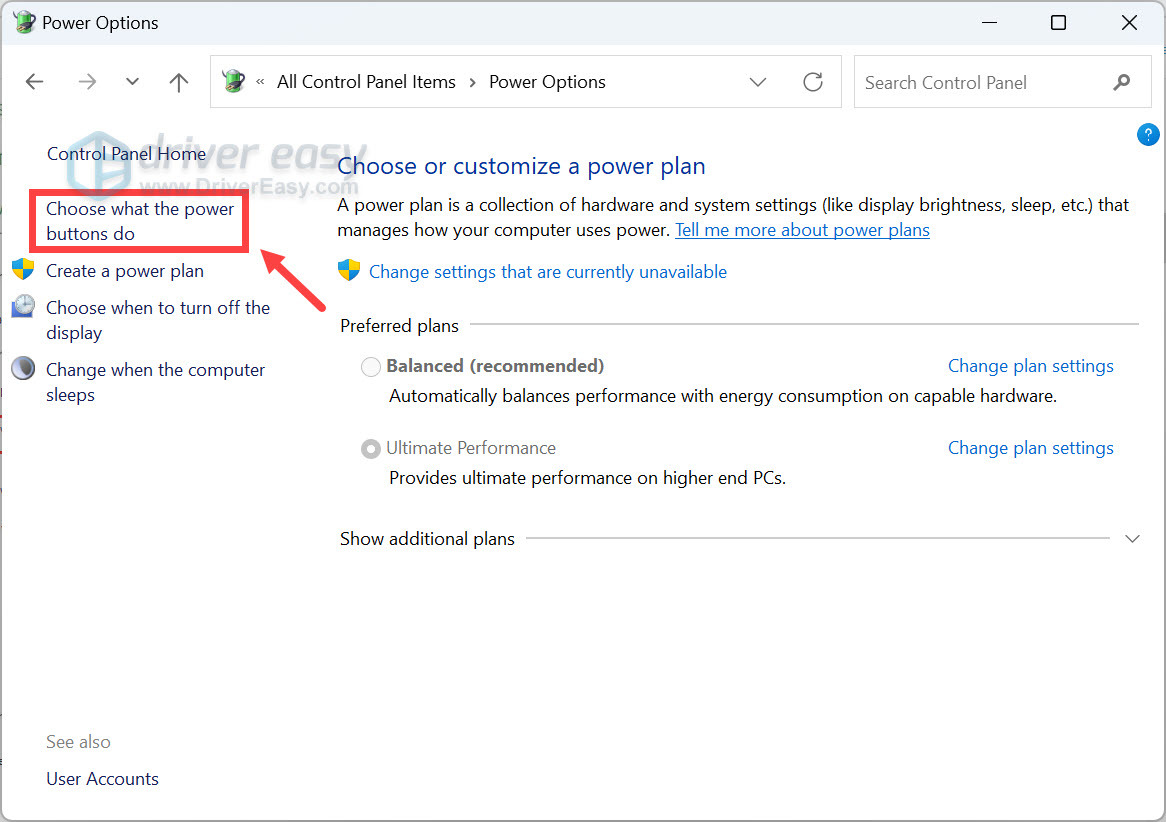This screenshot has width=1166, height=822.
Task: Open Tell me more about power plans
Action: [x=802, y=229]
